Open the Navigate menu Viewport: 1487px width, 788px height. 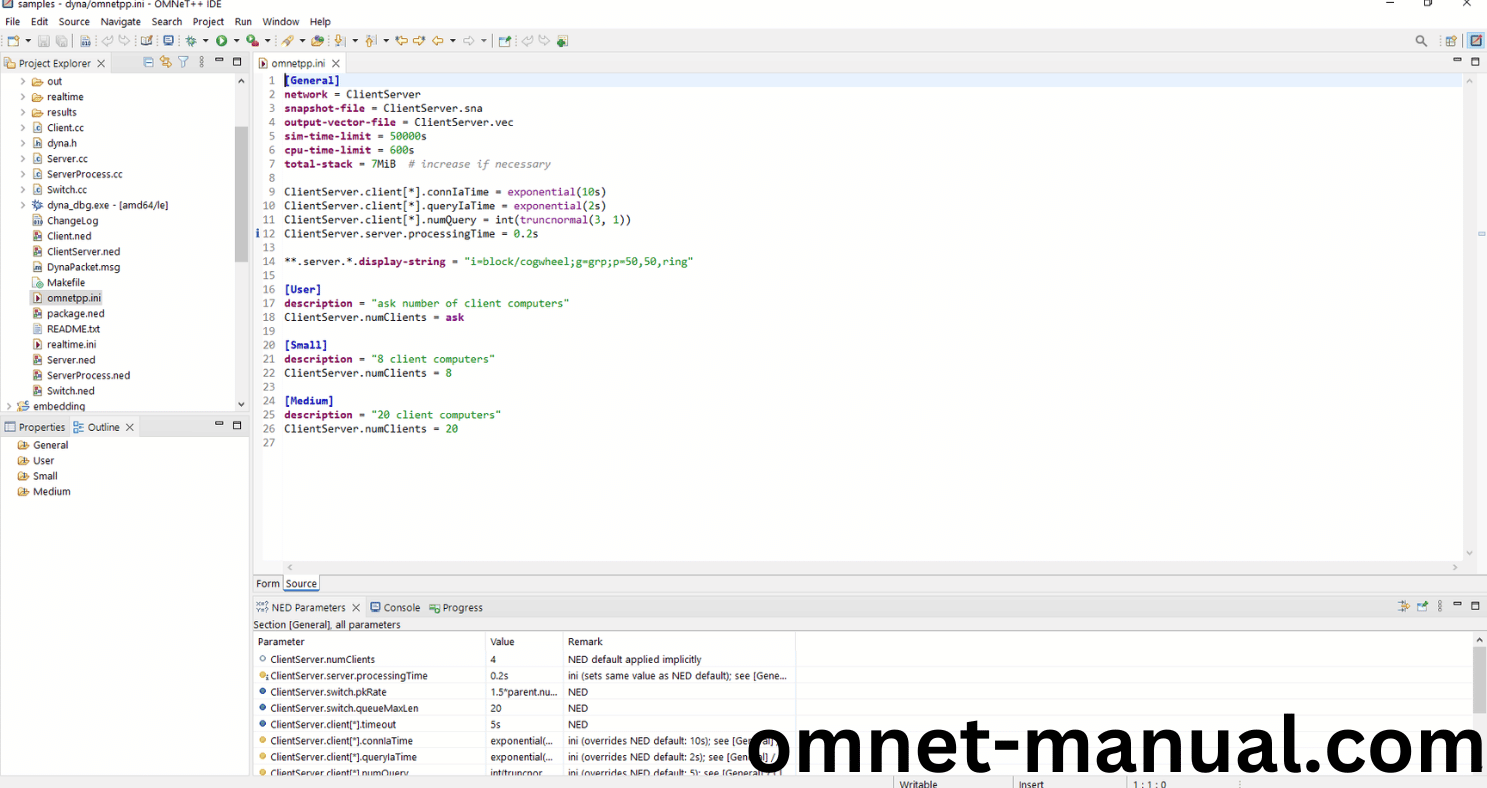coord(120,21)
